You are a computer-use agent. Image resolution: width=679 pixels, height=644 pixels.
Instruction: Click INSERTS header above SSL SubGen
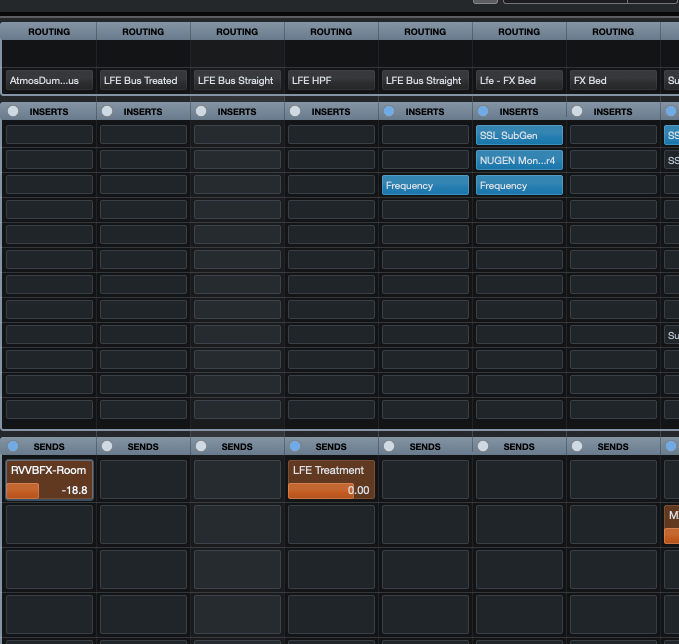(x=519, y=112)
